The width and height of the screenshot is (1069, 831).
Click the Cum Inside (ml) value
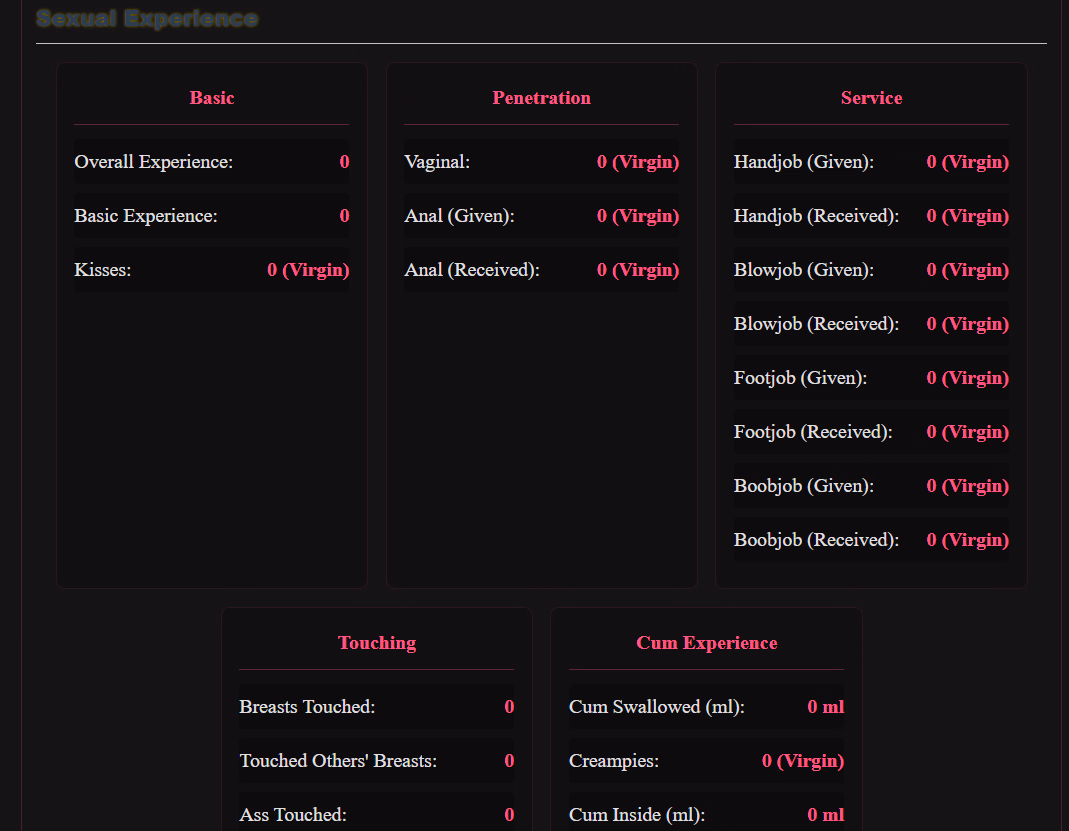pos(825,815)
